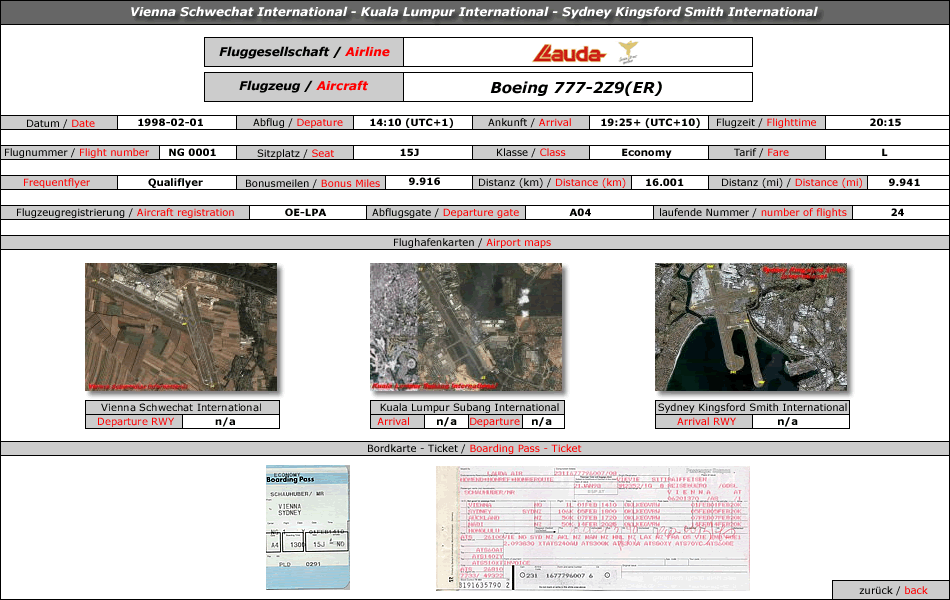
Task: Click the Distanz (mi) / Distance (mi) label
Action: [788, 182]
